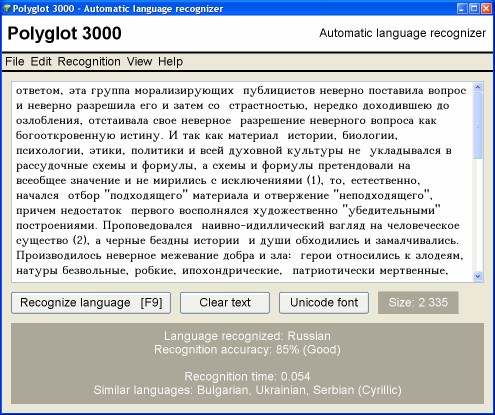Minimize the Polyglot 3000 window

click(462, 8)
